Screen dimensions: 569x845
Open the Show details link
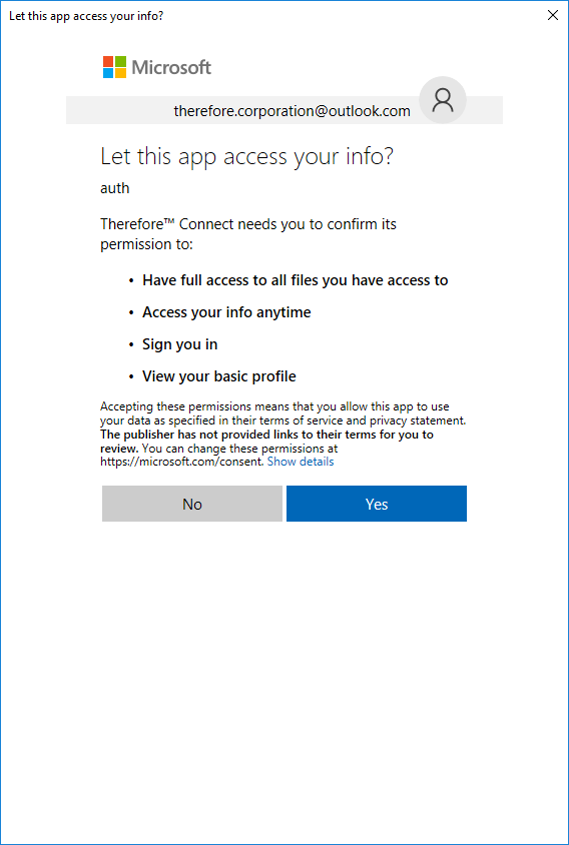301,462
